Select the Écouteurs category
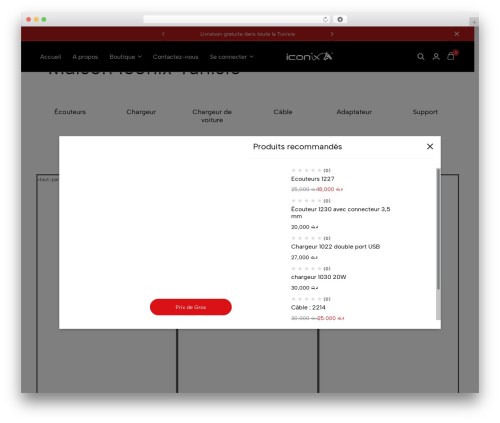 [70, 112]
